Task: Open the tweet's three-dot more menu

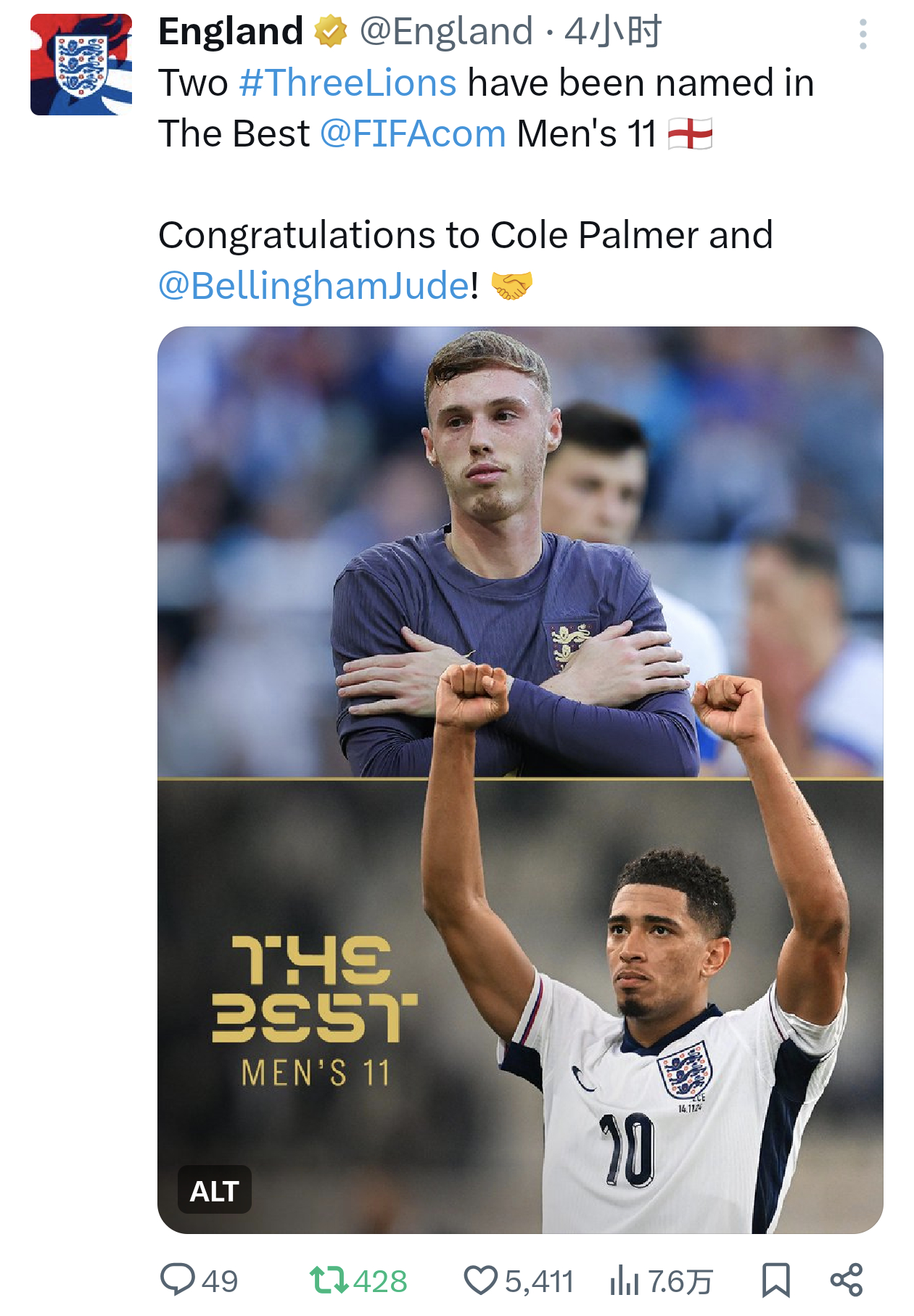Action: click(862, 34)
